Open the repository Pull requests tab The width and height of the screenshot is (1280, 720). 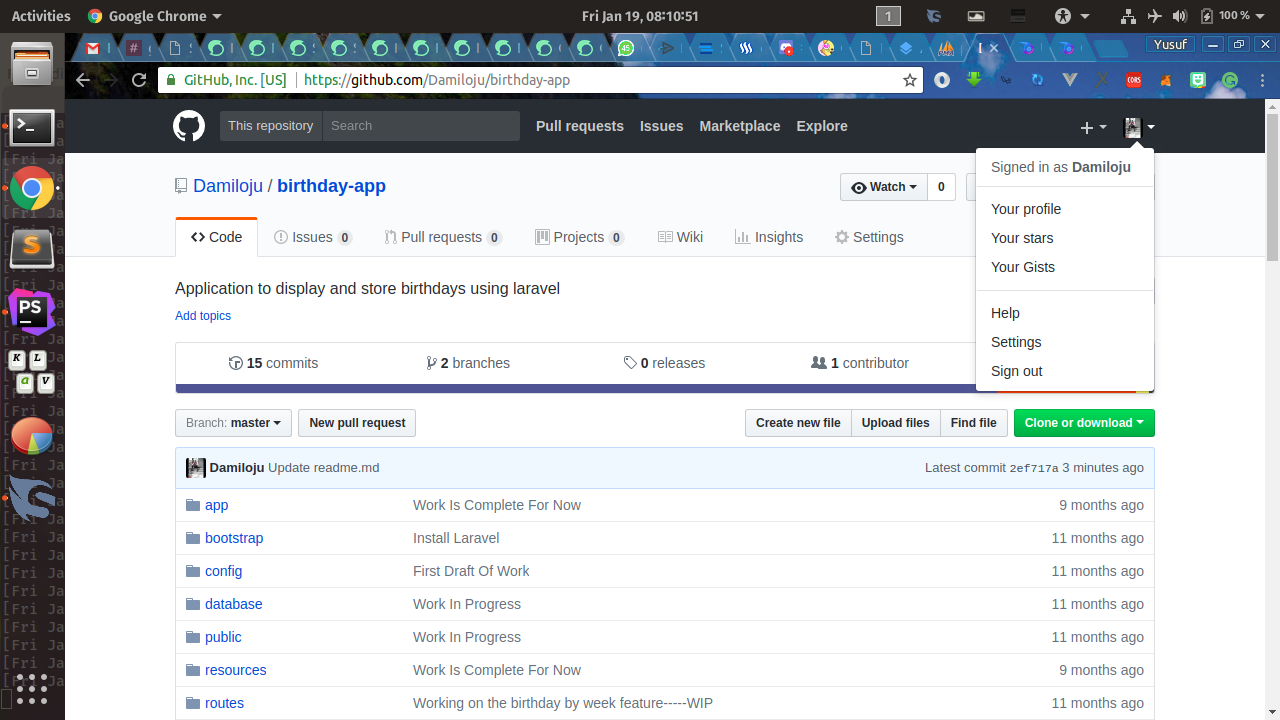click(x=443, y=237)
